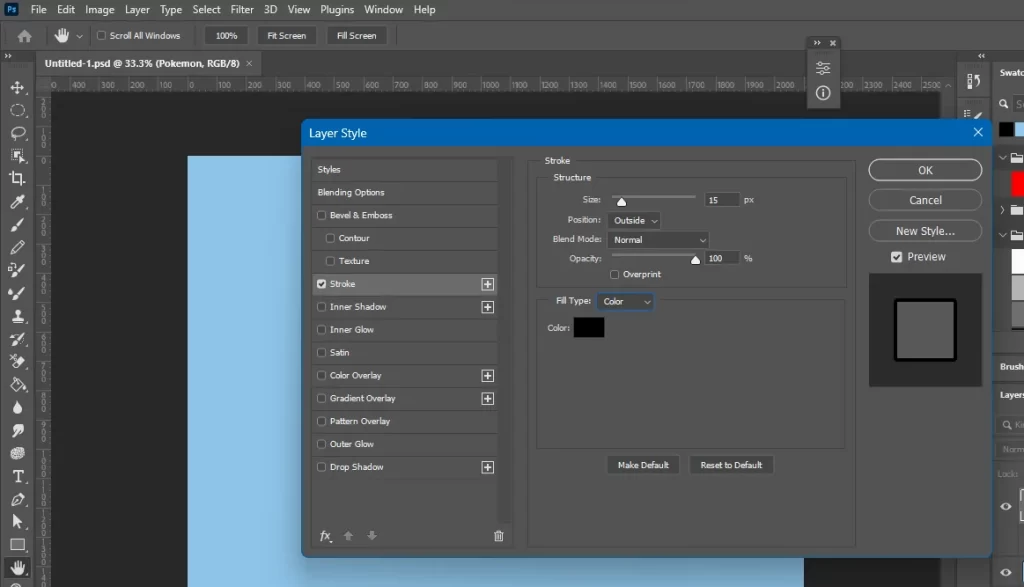Image resolution: width=1024 pixels, height=587 pixels.
Task: Open the Fill Type dropdown
Action: (x=625, y=301)
